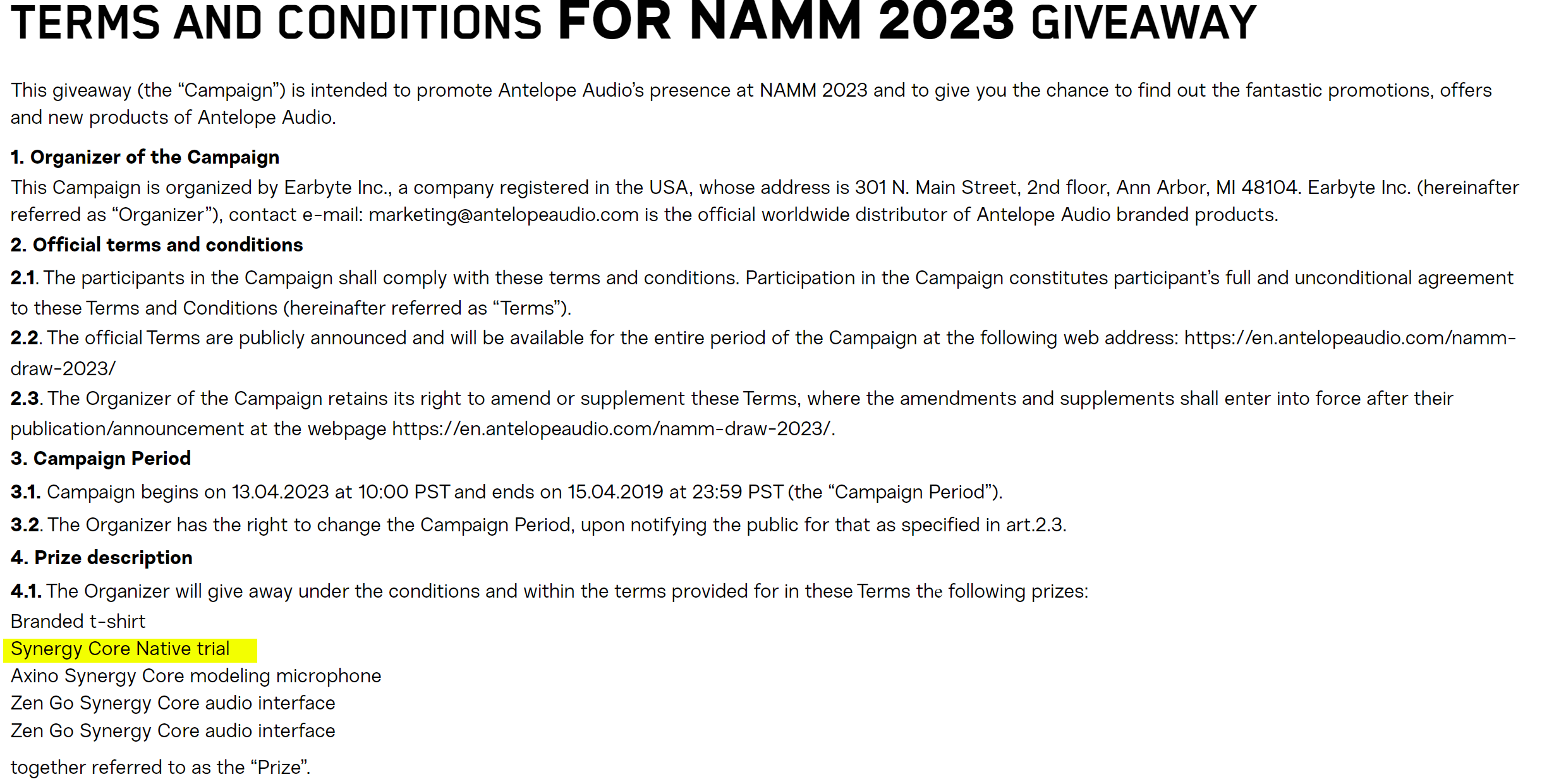The width and height of the screenshot is (1542, 784).
Task: Click the bold clause number 3.2
Action: 25,525
